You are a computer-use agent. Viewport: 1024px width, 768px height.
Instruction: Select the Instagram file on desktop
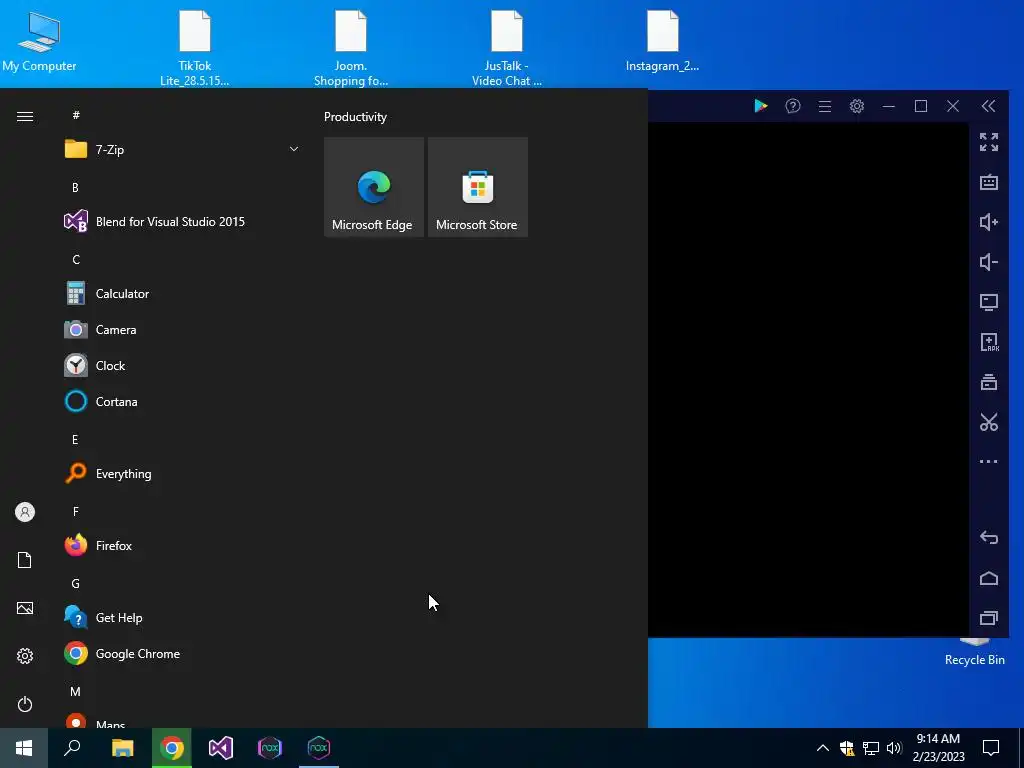point(662,40)
